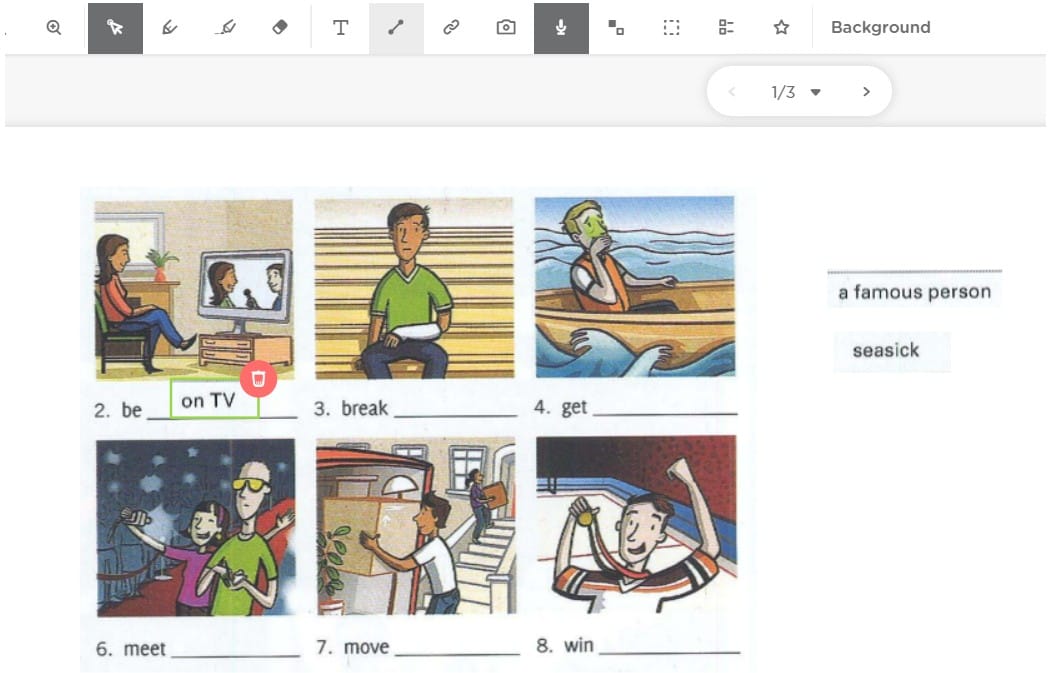
Task: Click the picture of woman watching TV
Action: point(194,288)
